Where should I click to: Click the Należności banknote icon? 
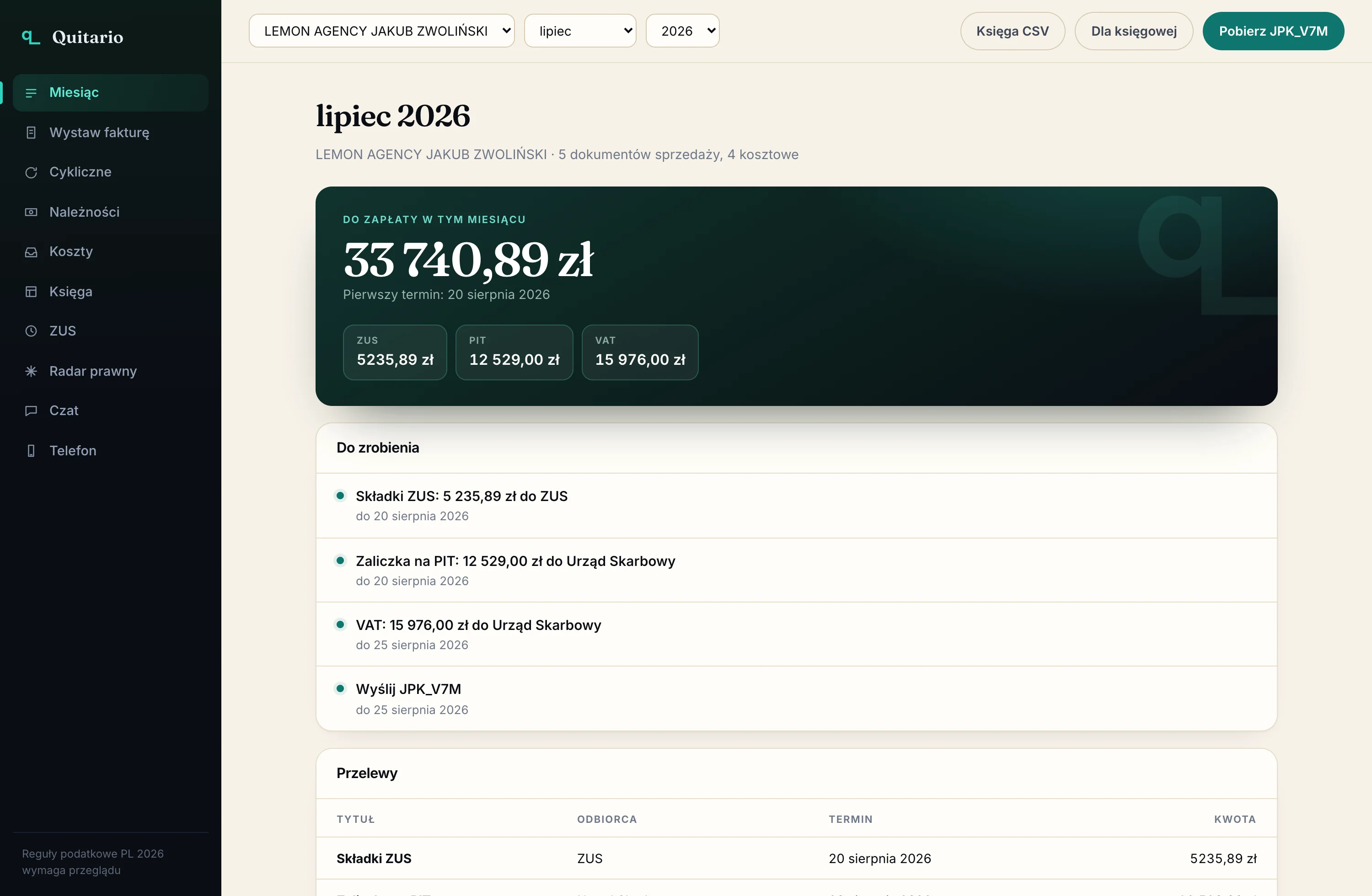[x=31, y=212]
